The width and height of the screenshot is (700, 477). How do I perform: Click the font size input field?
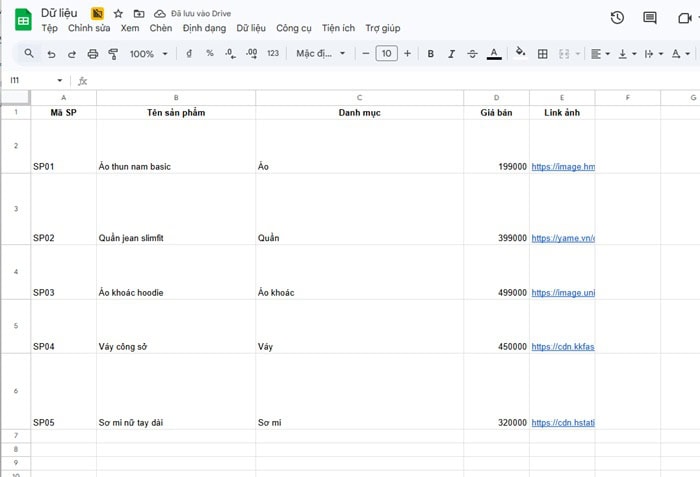pyautogui.click(x=386, y=54)
